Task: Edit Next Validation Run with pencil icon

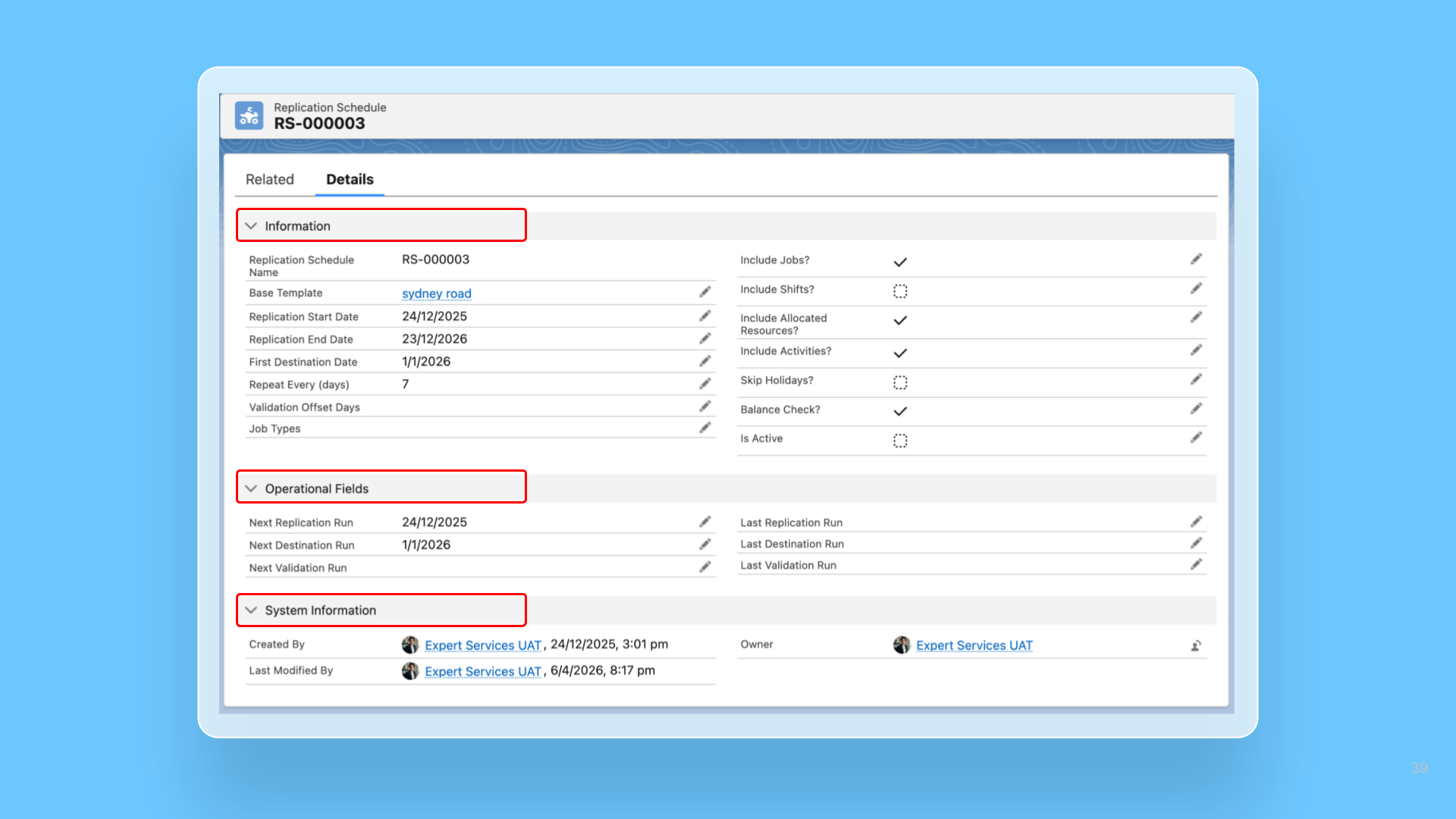Action: 704,567
